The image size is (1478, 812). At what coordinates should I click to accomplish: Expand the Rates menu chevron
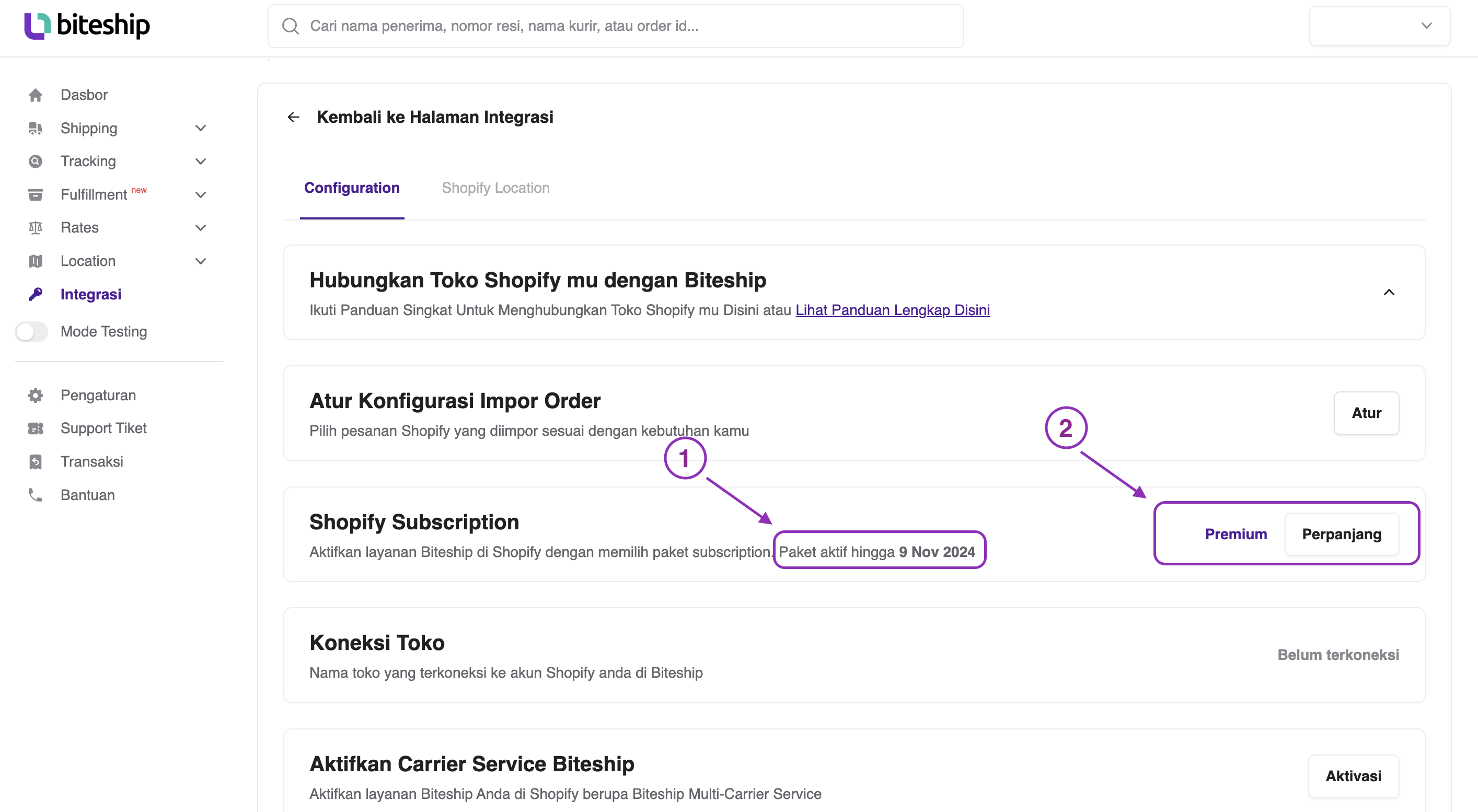201,228
